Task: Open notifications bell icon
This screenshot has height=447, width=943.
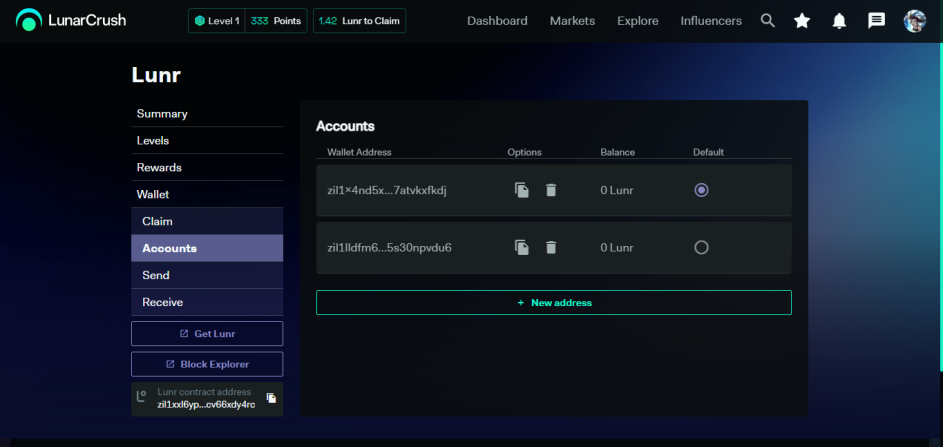Action: tap(839, 21)
